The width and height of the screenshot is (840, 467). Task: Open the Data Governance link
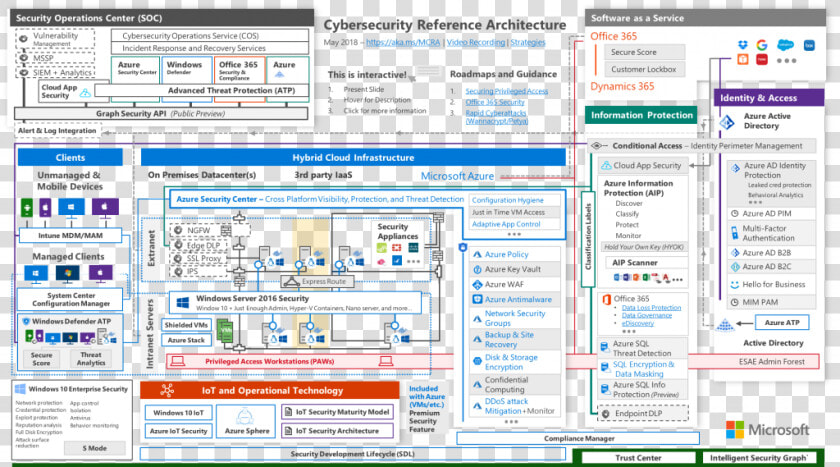click(x=647, y=315)
